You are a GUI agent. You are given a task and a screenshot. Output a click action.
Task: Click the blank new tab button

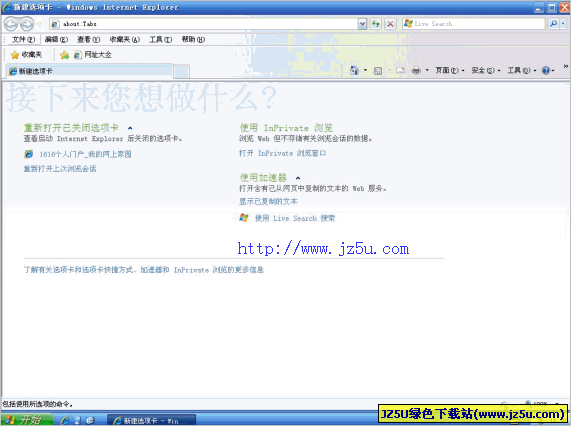pyautogui.click(x=181, y=71)
